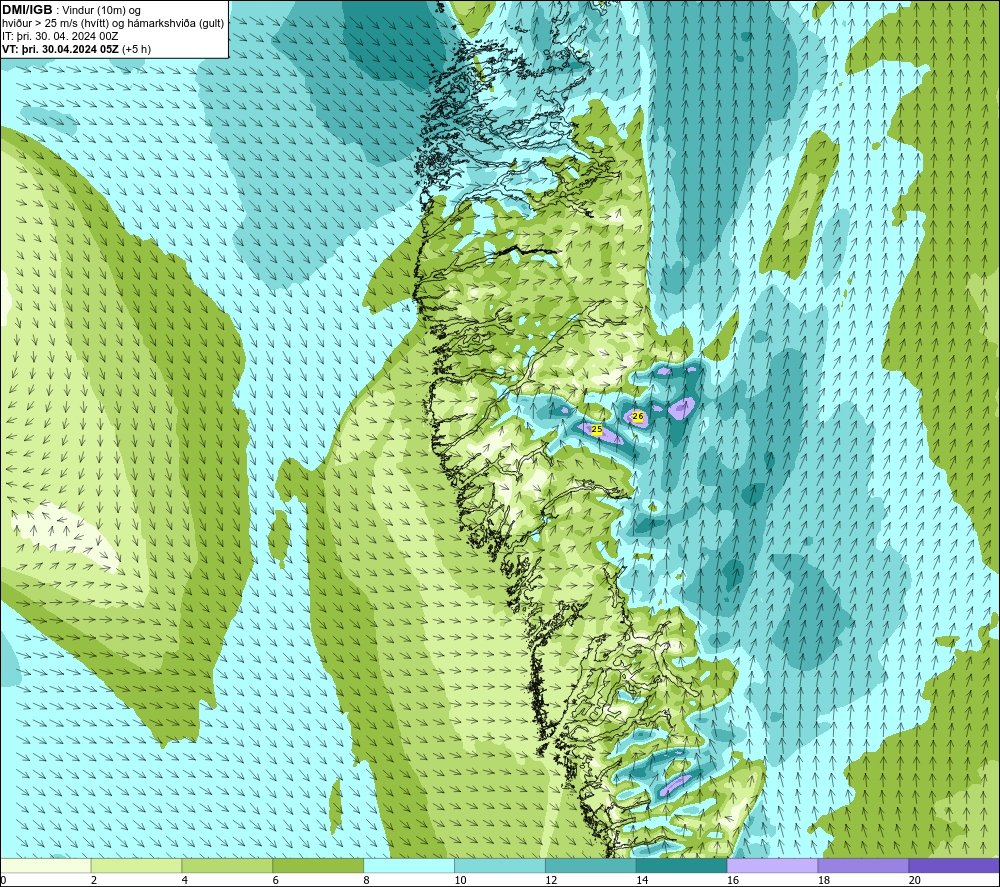1000x887 pixels.
Task: Click the 'hviður > 25 m/s' legend line
Action: click(x=113, y=23)
